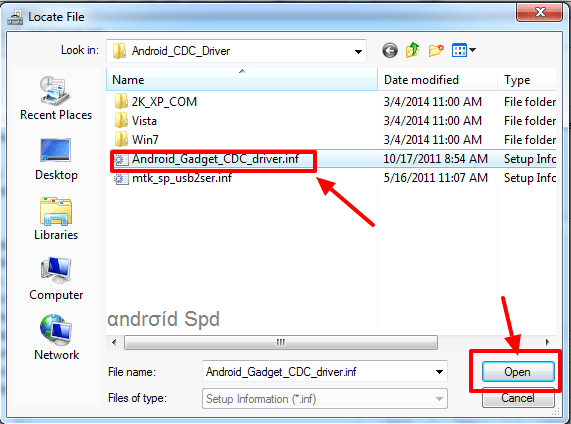Open the view options dropdown arrow
The height and width of the screenshot is (424, 571).
(x=472, y=50)
